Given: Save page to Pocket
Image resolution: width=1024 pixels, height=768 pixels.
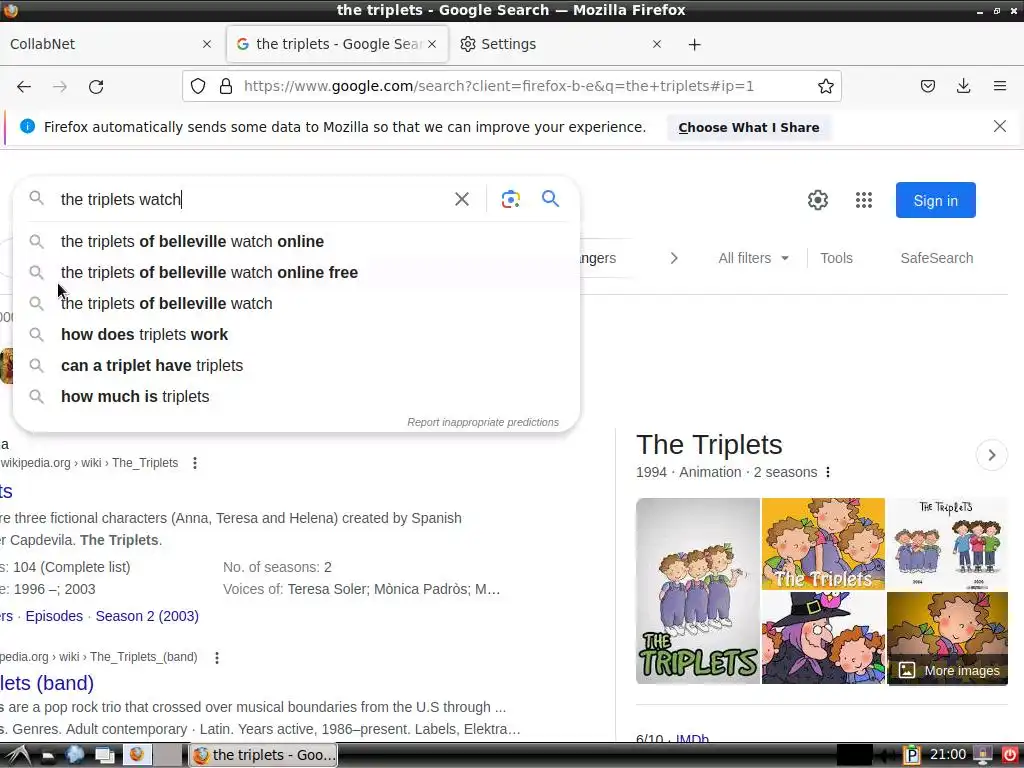Looking at the screenshot, I should point(928,86).
